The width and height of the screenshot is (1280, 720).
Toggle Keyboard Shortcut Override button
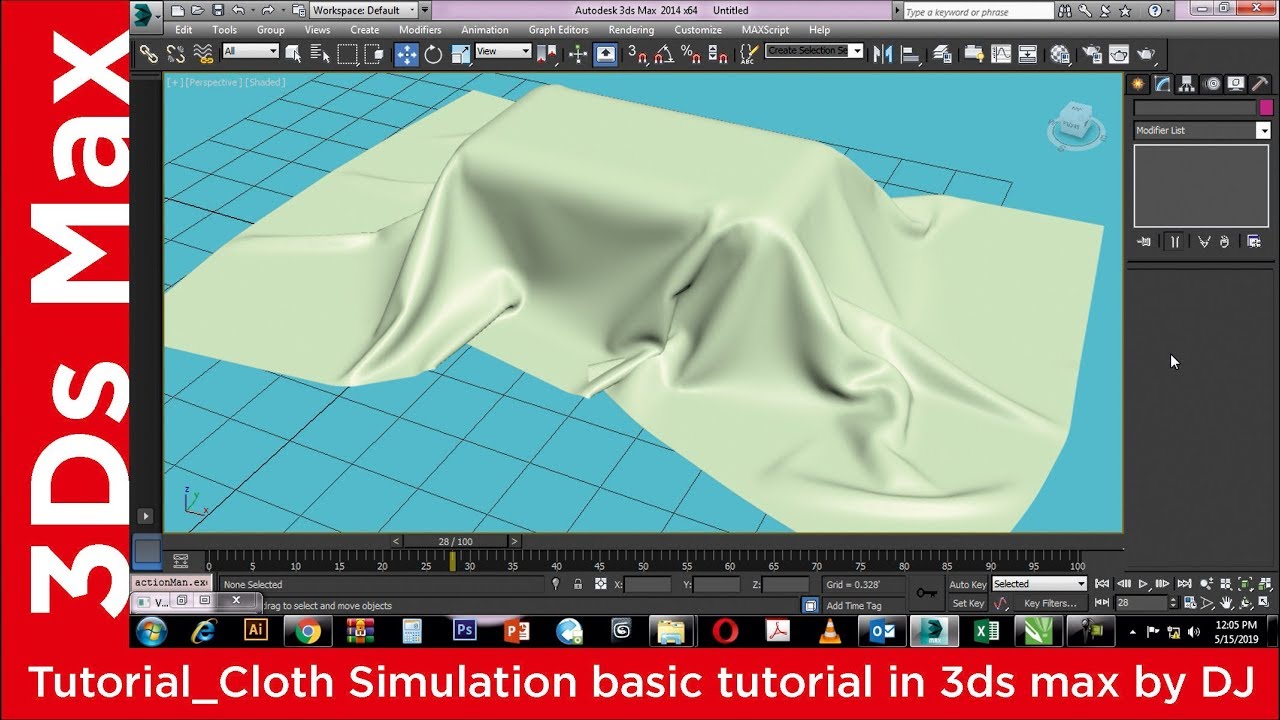[605, 54]
